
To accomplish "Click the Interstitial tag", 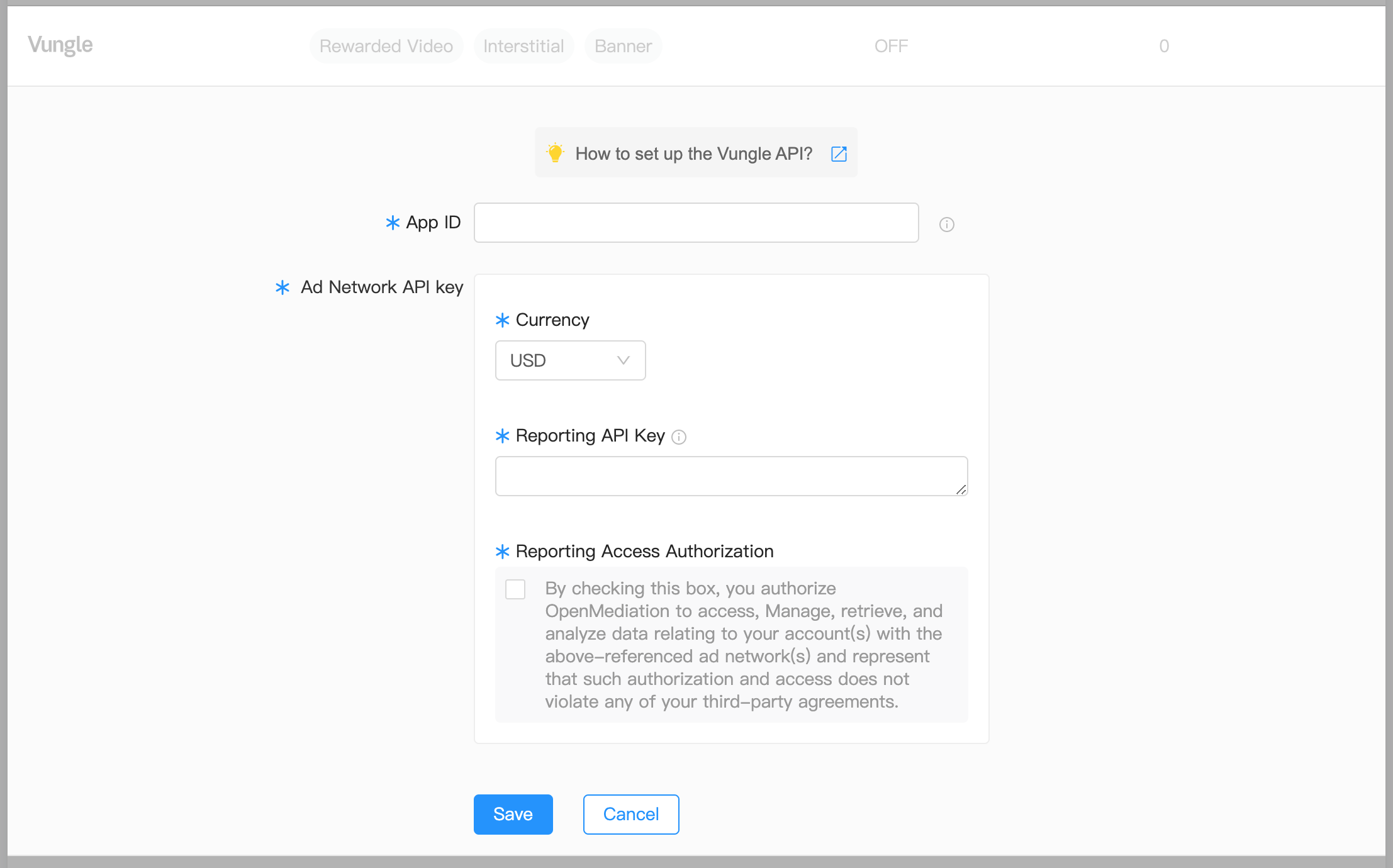I will coord(523,46).
